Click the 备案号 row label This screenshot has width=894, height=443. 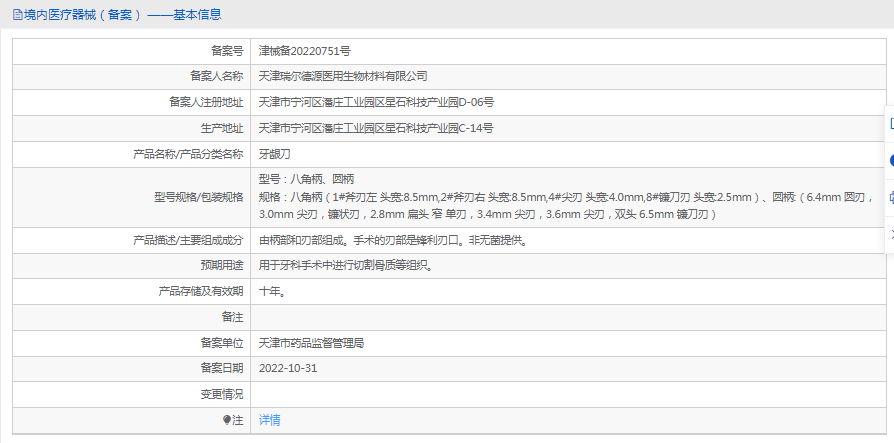click(x=227, y=51)
